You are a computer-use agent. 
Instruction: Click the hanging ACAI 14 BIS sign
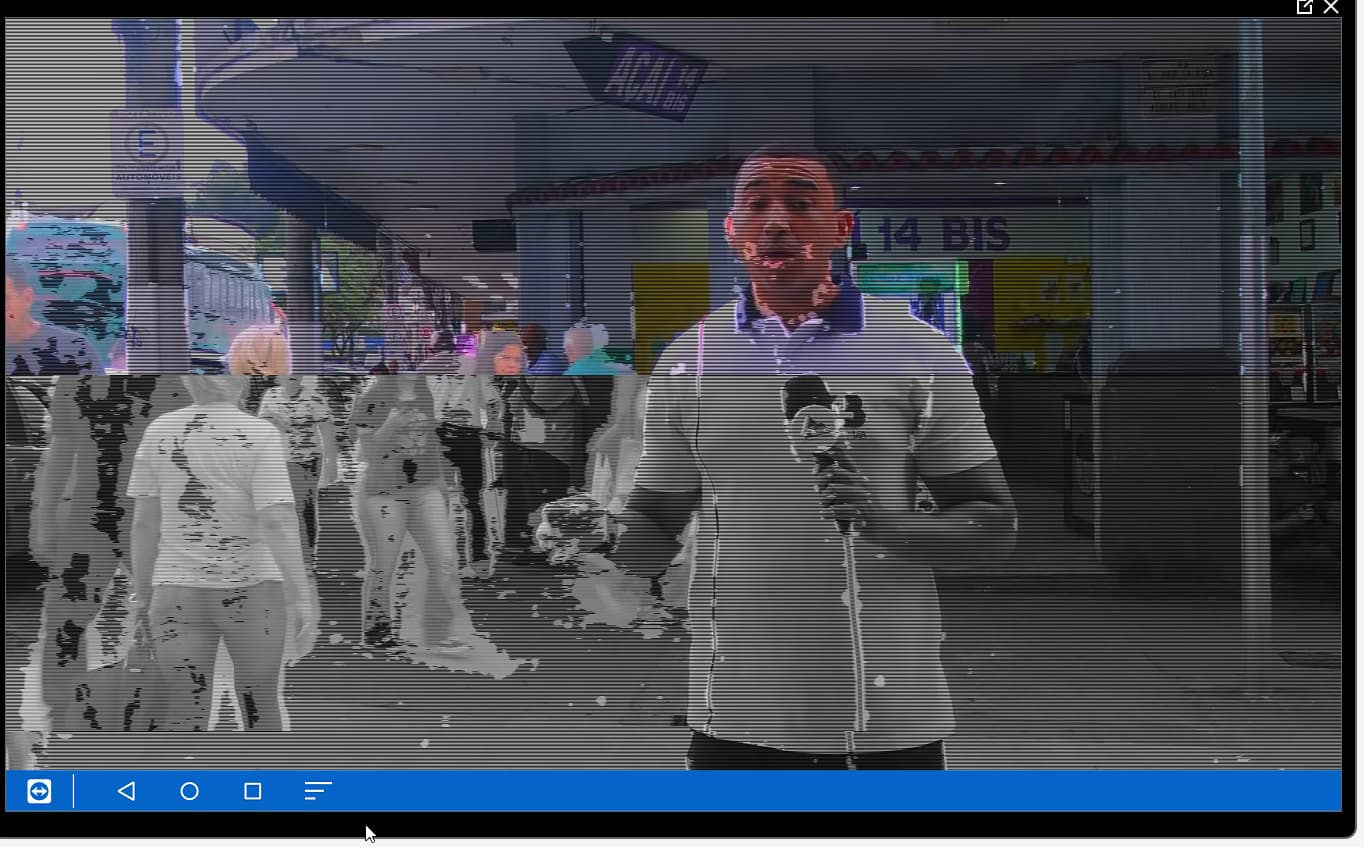point(637,73)
